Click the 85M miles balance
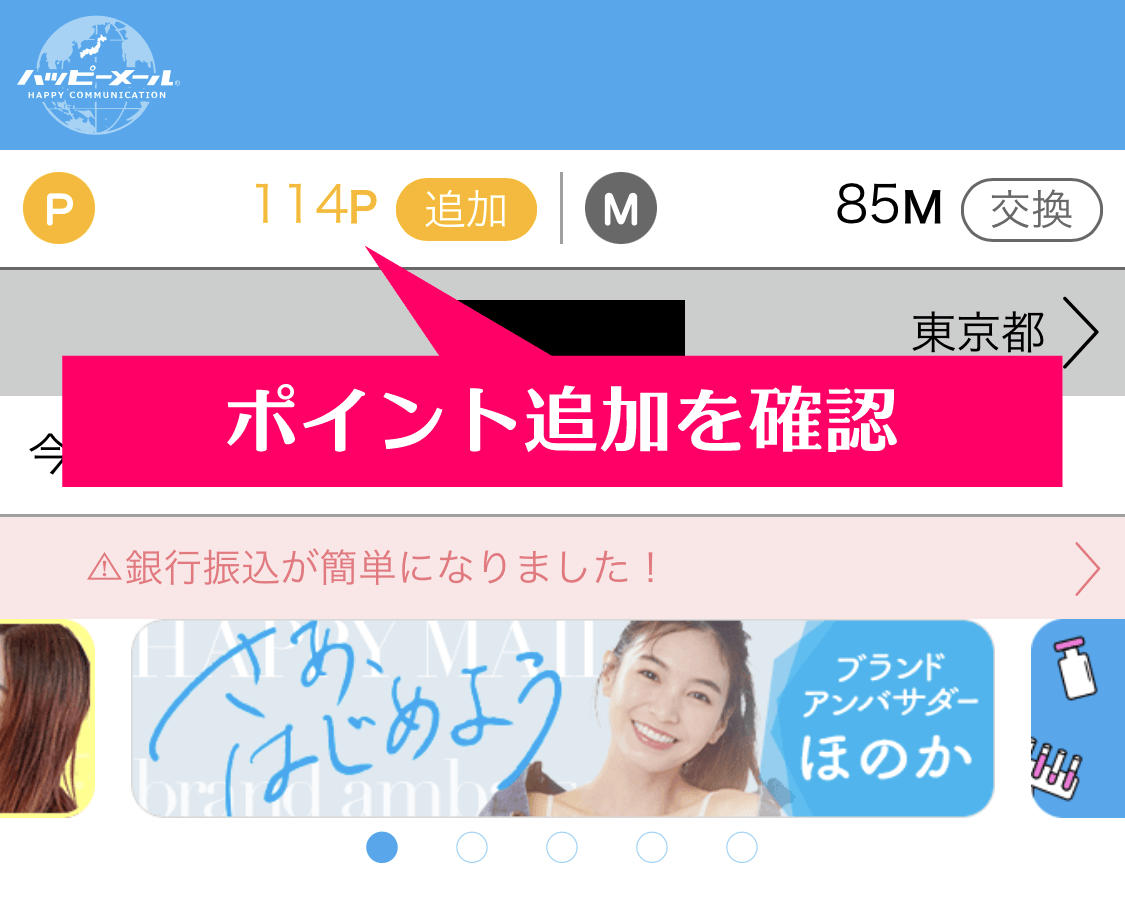The height and width of the screenshot is (910, 1125). pyautogui.click(x=888, y=205)
